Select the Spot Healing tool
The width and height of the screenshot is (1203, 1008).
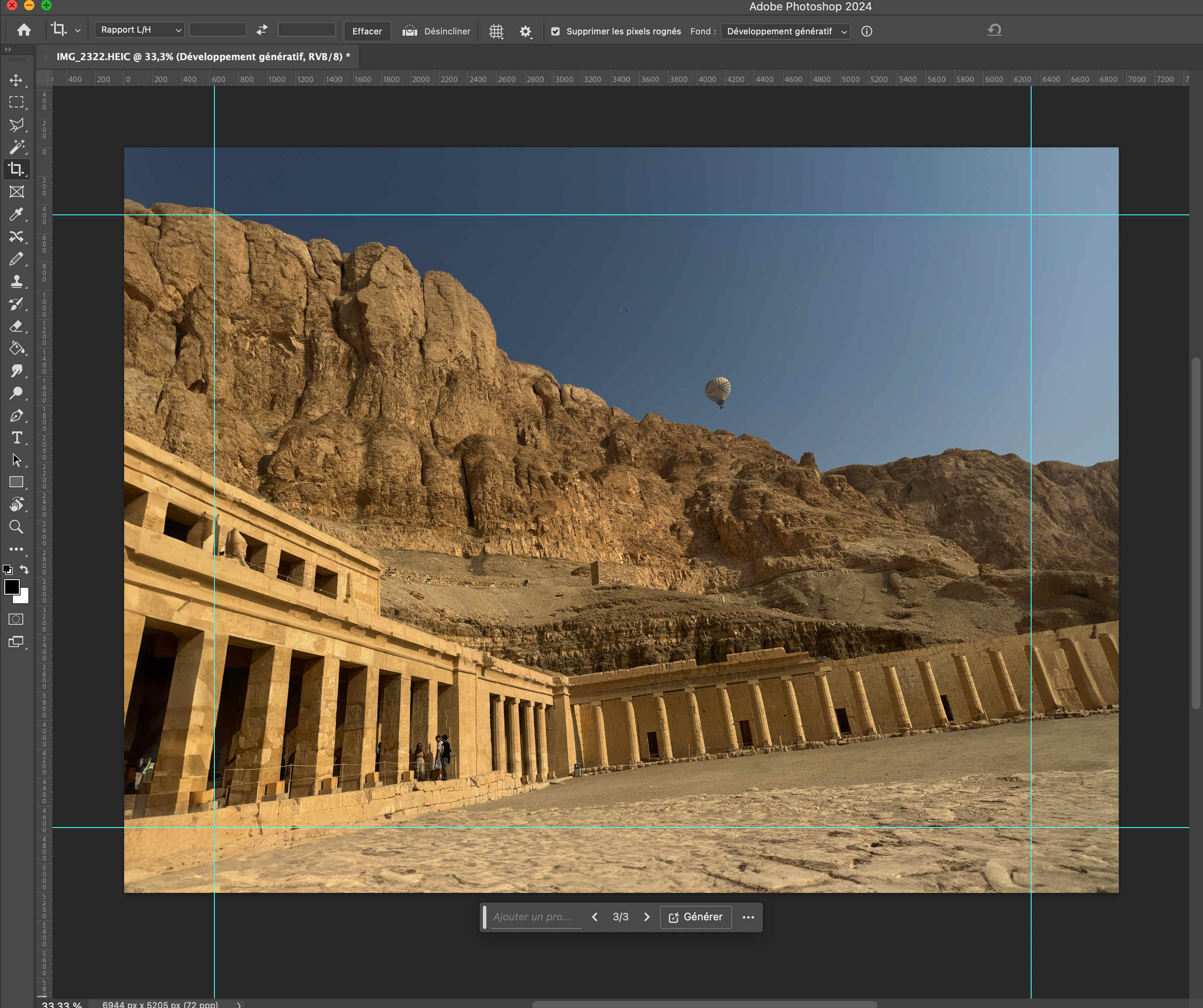point(17,237)
